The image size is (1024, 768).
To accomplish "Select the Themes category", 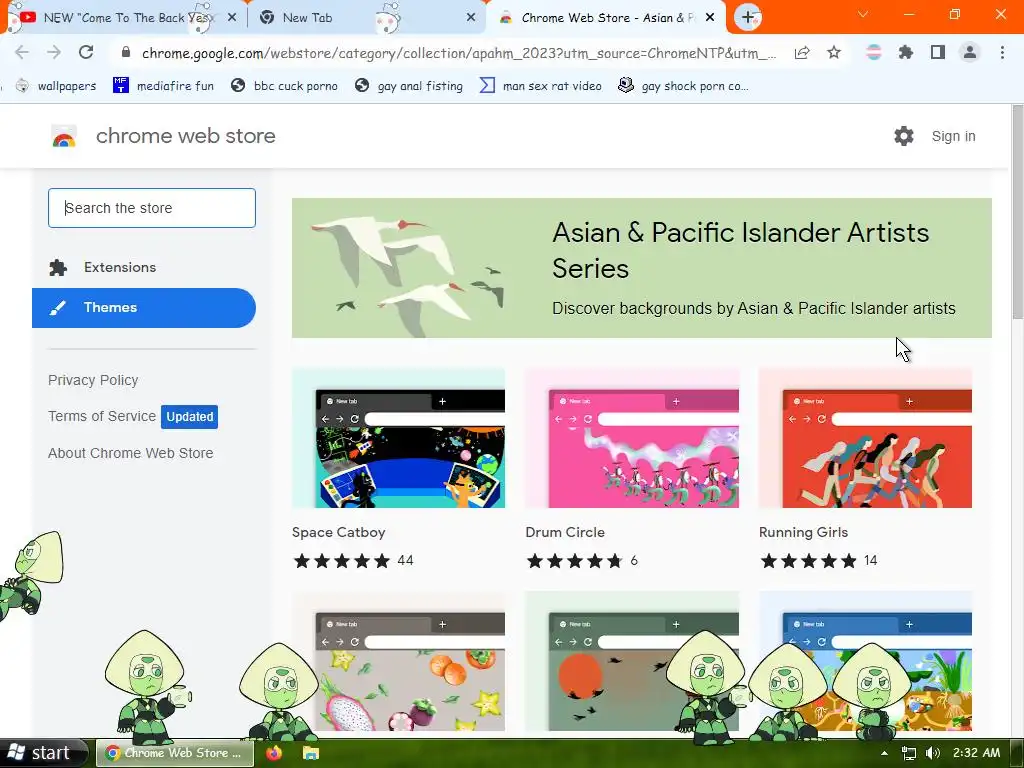I will [144, 308].
